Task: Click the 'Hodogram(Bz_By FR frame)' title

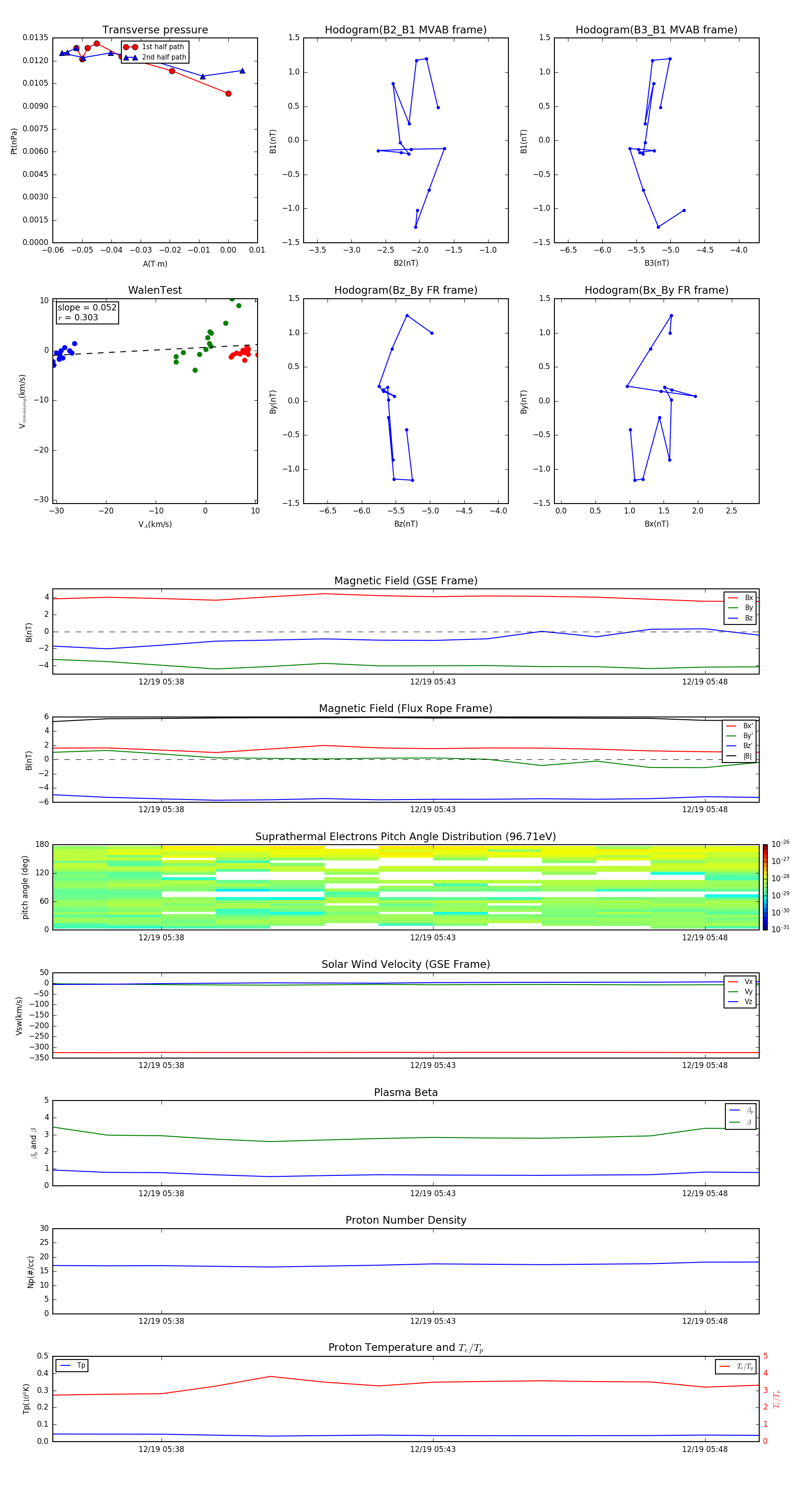Action: (406, 290)
